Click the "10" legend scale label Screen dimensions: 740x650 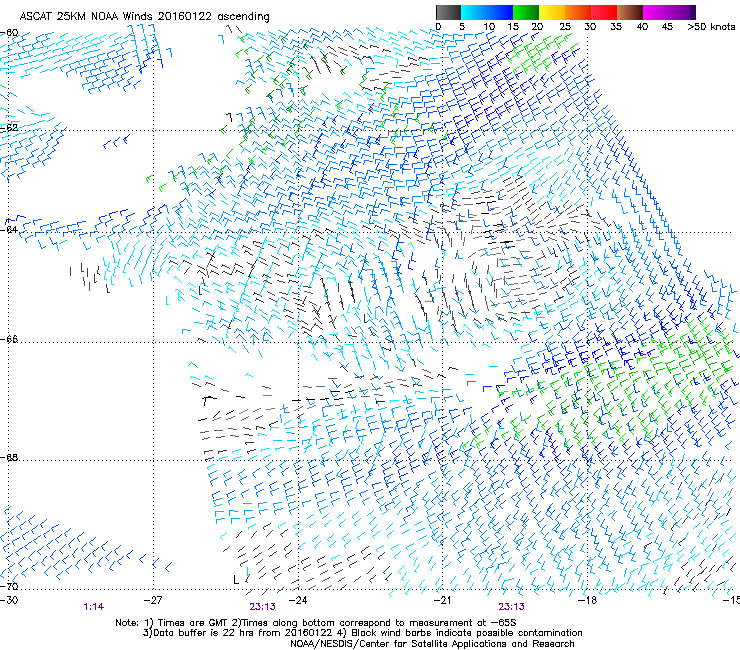(x=489, y=27)
